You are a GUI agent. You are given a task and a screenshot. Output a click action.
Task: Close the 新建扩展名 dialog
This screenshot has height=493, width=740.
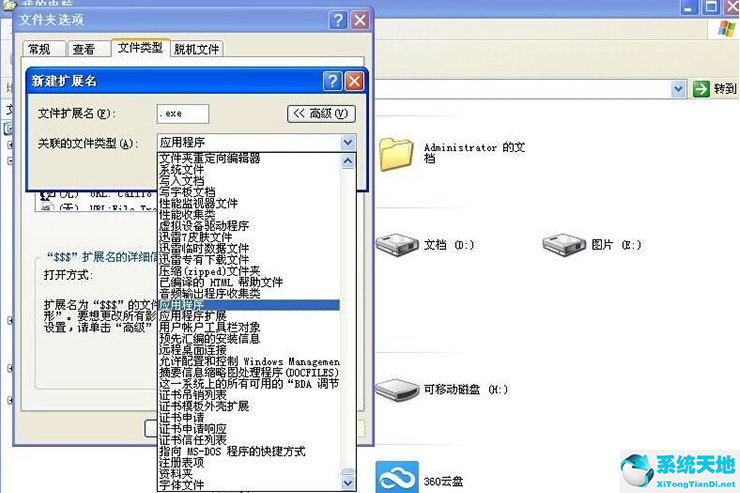tap(354, 81)
